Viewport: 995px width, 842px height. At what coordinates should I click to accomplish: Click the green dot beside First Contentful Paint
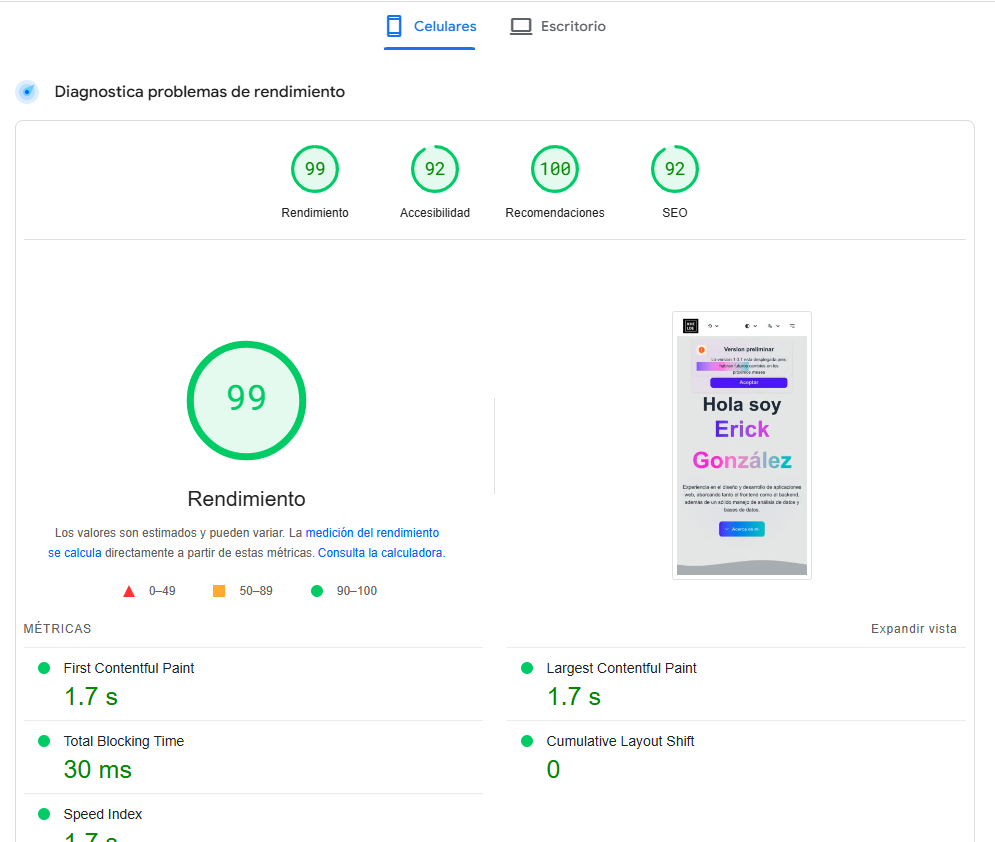(x=41, y=667)
